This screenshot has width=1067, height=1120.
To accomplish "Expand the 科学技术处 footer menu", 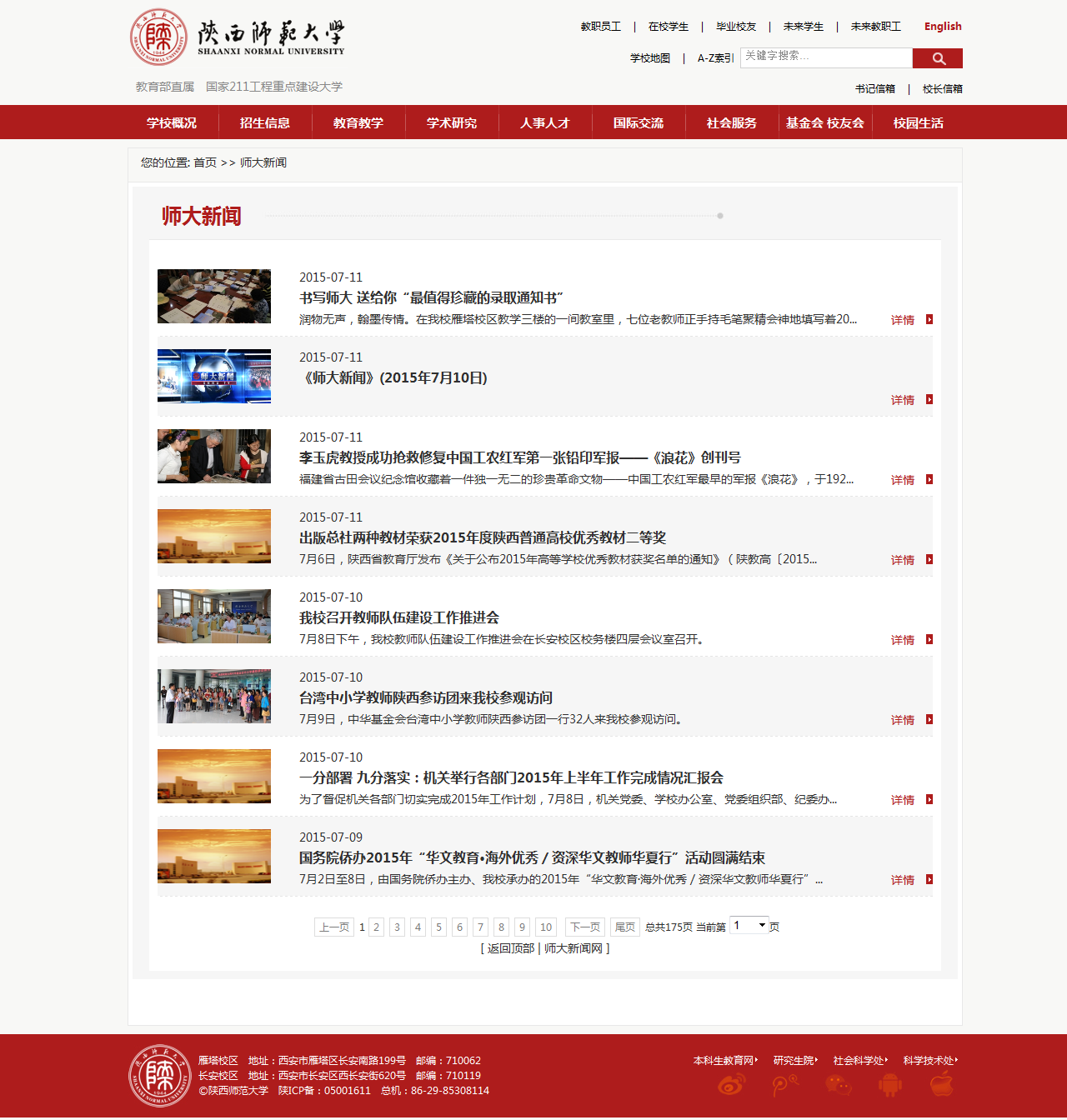I will [930, 1061].
